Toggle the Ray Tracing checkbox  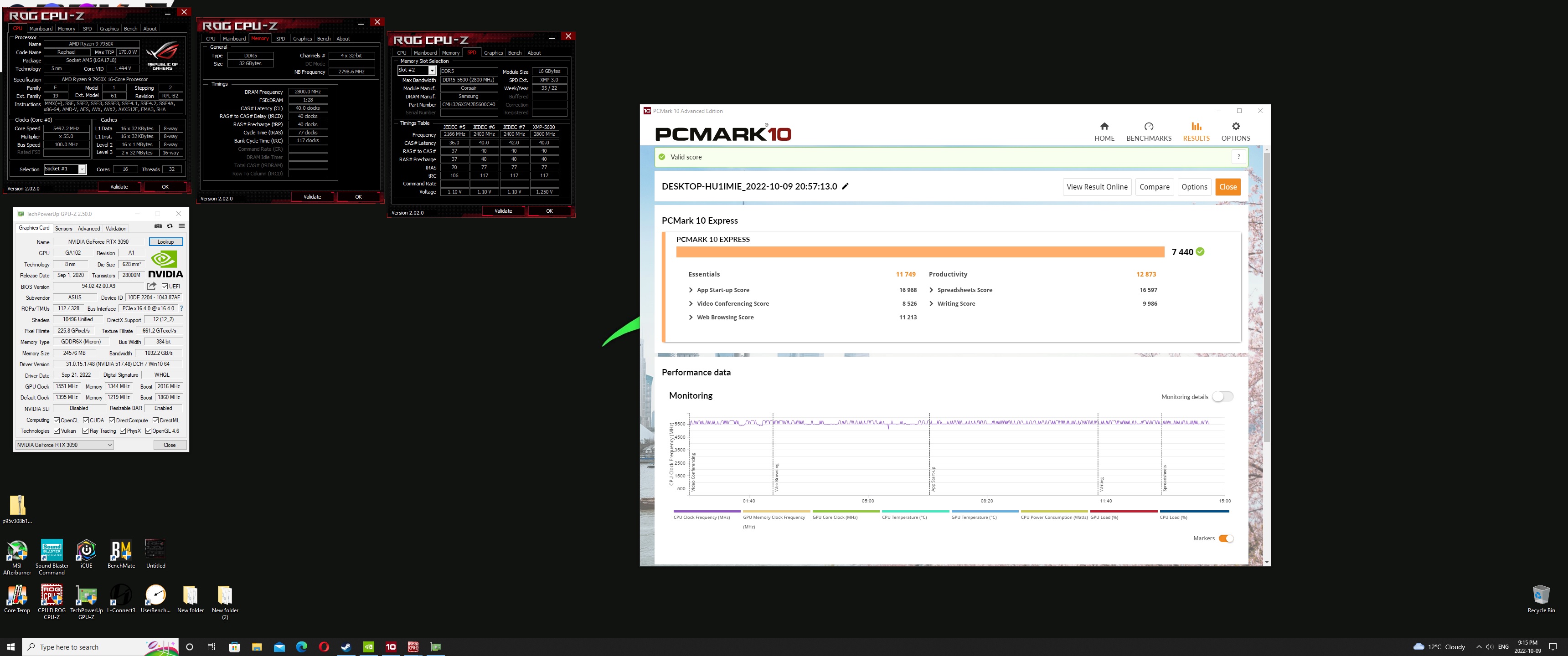(x=86, y=431)
